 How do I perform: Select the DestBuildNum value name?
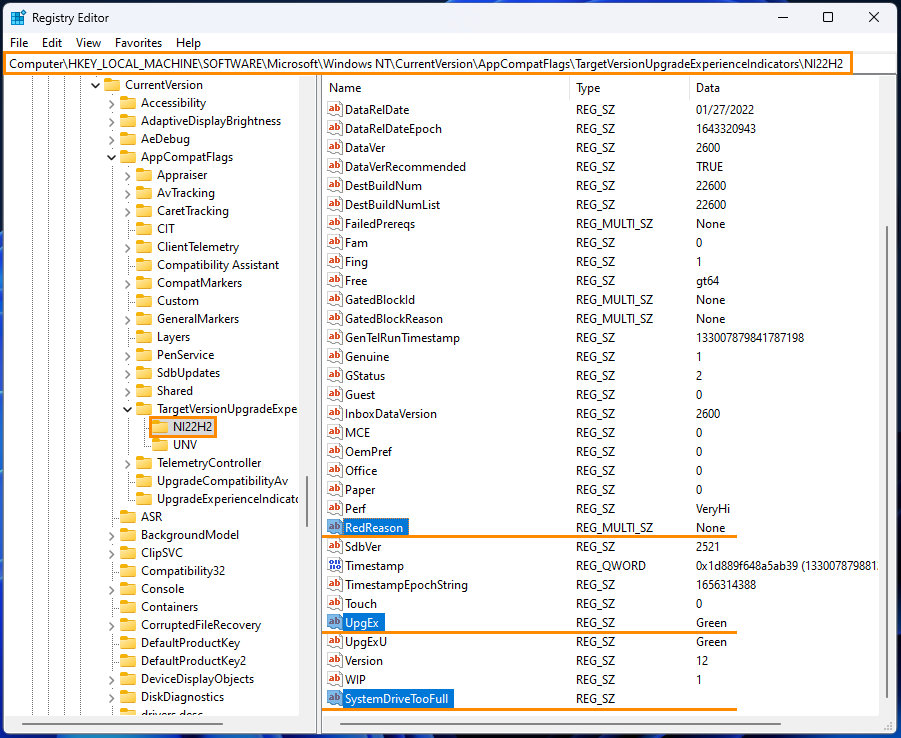point(383,186)
